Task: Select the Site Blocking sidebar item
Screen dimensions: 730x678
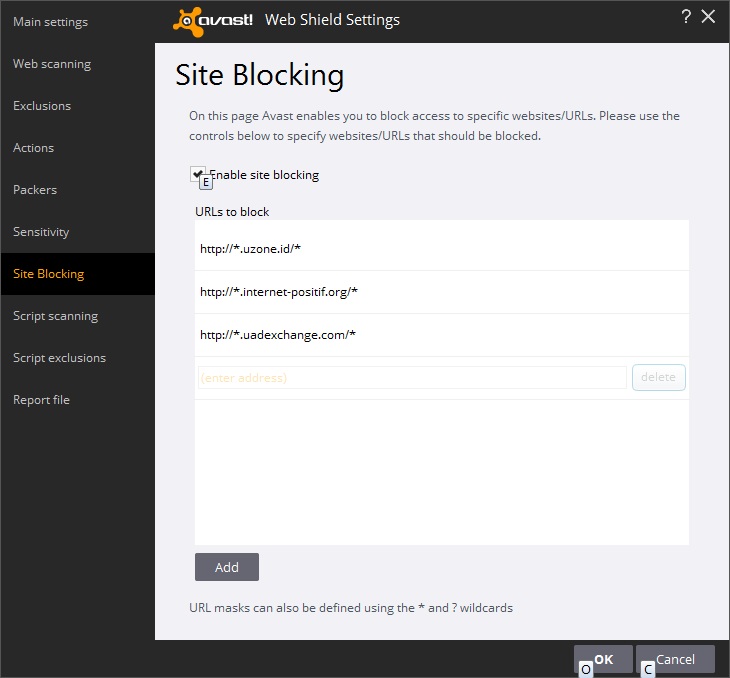Action: [x=77, y=274]
